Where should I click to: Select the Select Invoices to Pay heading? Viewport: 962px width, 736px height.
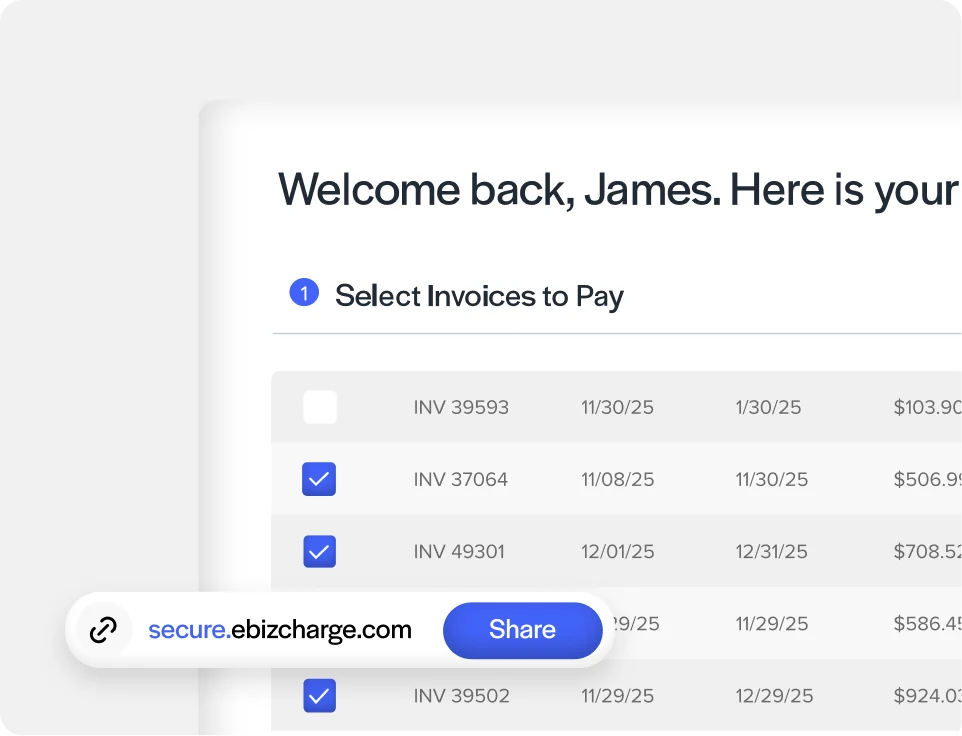[x=479, y=296]
